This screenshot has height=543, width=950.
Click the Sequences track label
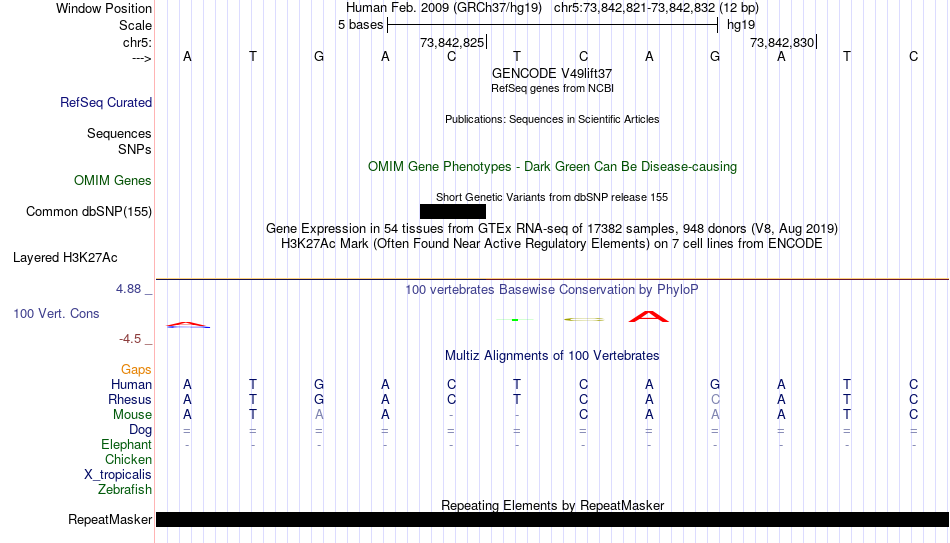pyautogui.click(x=119, y=133)
